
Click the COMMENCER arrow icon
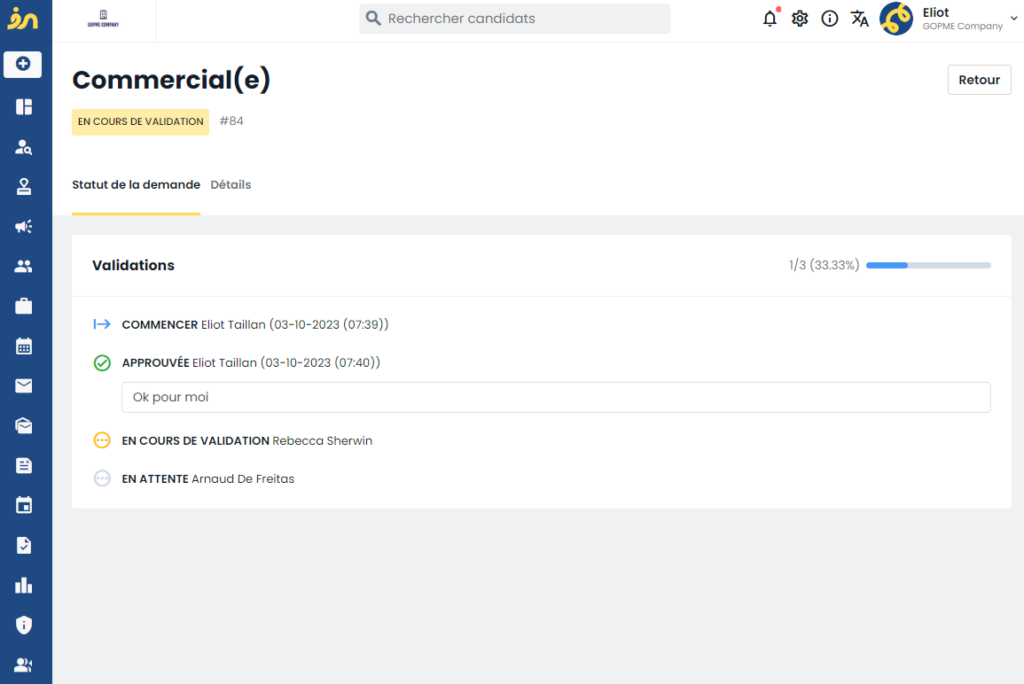click(102, 324)
